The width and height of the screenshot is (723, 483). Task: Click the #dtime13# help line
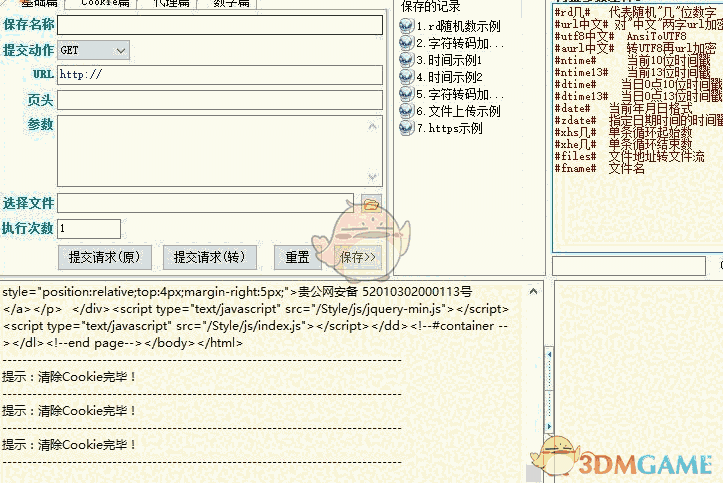pyautogui.click(x=638, y=96)
